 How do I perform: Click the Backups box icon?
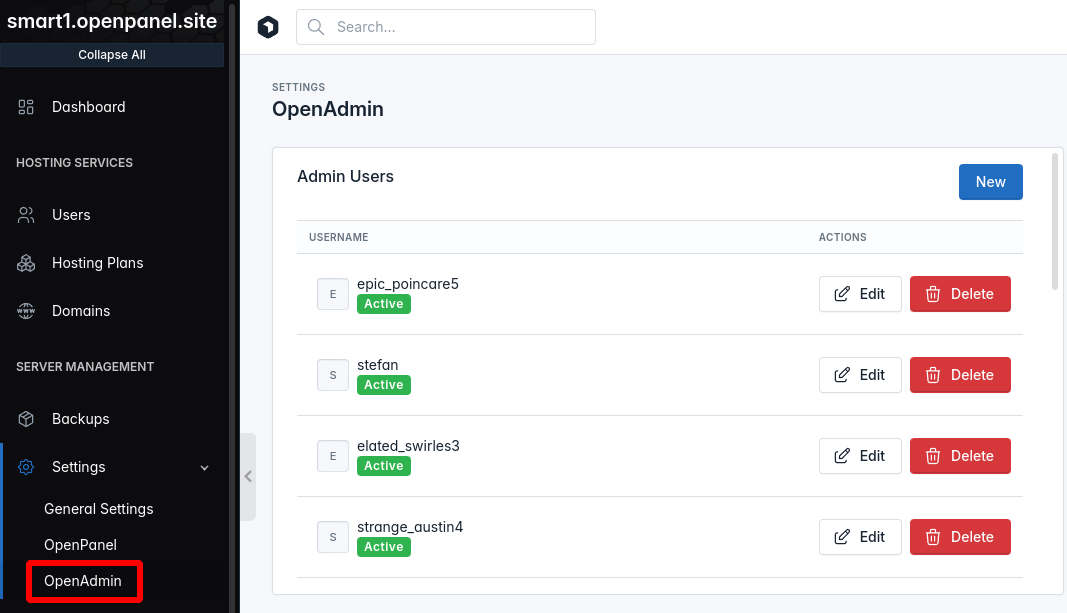pyautogui.click(x=27, y=419)
